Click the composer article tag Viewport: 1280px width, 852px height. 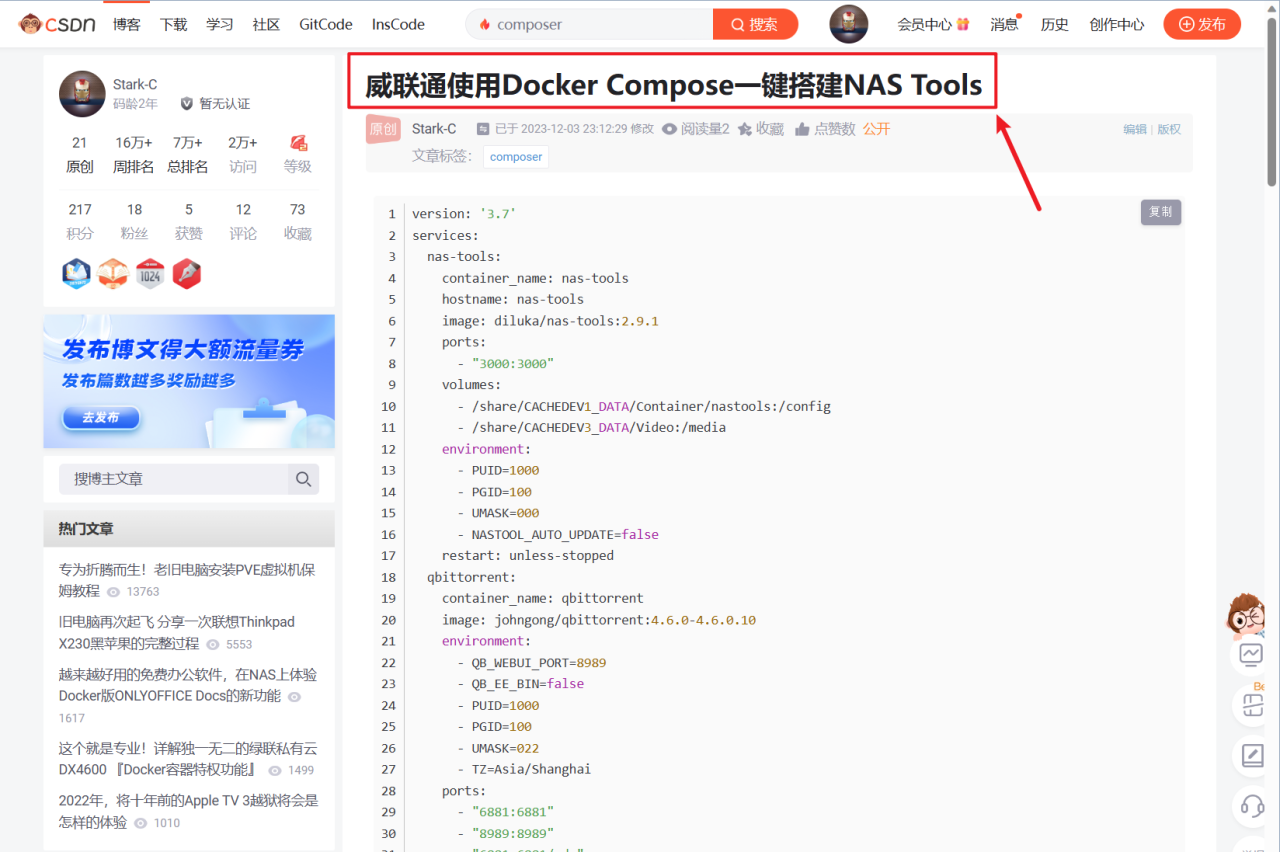[516, 157]
